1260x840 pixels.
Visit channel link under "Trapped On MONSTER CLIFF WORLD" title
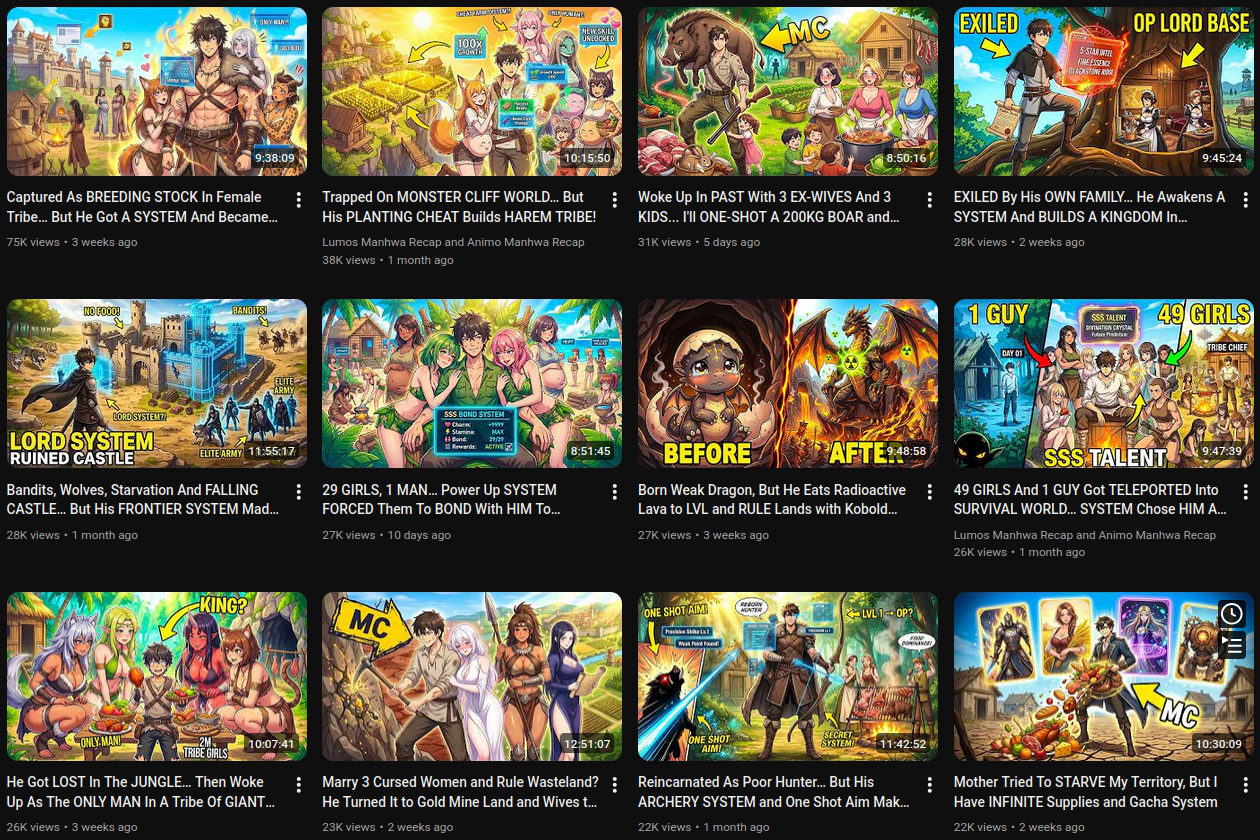pyautogui.click(x=453, y=242)
